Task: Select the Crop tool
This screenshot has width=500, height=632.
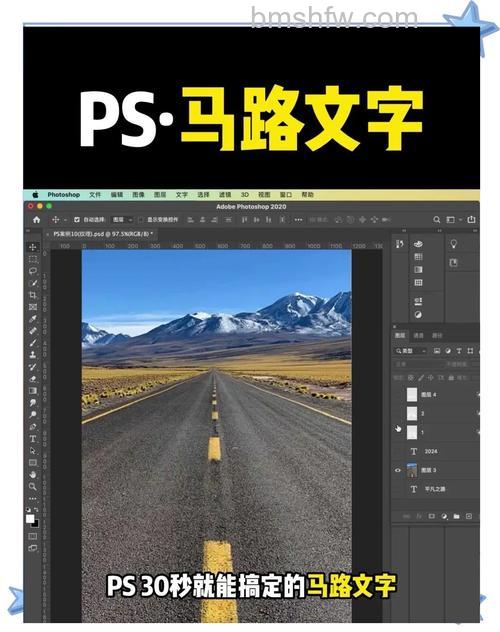Action: 33,295
